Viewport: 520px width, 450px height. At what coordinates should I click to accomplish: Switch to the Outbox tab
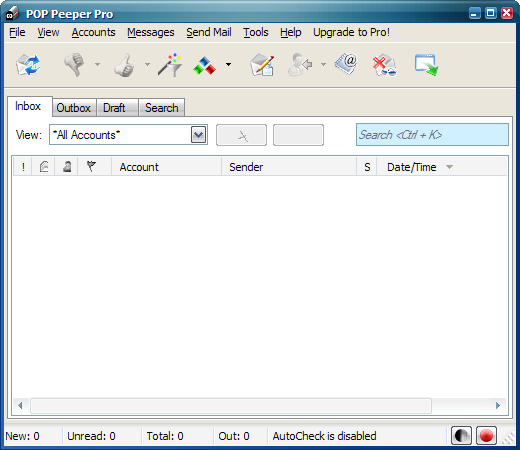[x=74, y=108]
